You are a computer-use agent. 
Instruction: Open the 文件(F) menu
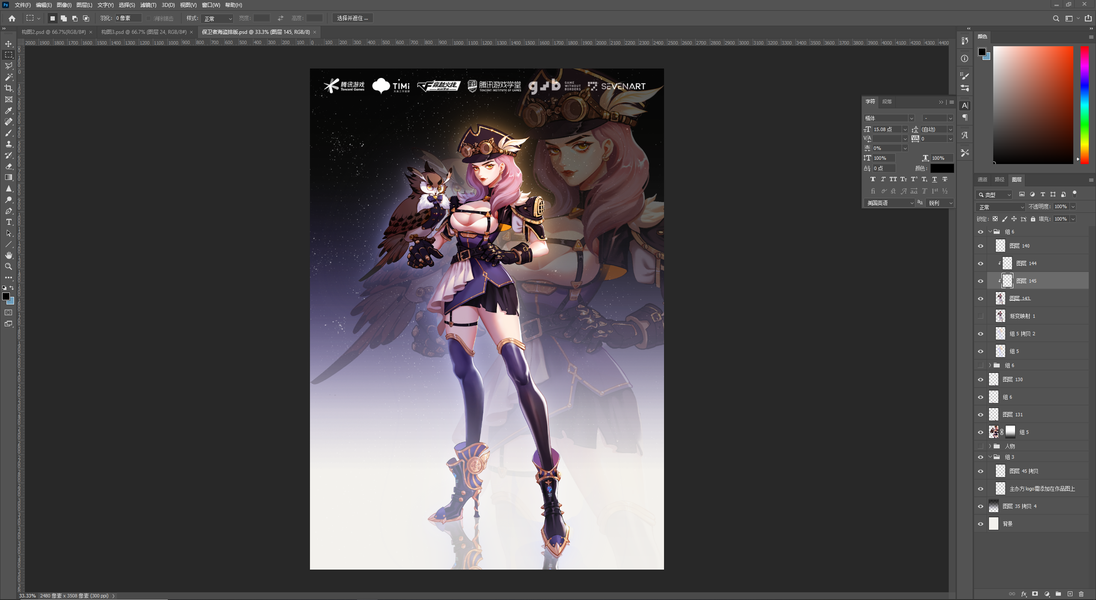tap(22, 5)
